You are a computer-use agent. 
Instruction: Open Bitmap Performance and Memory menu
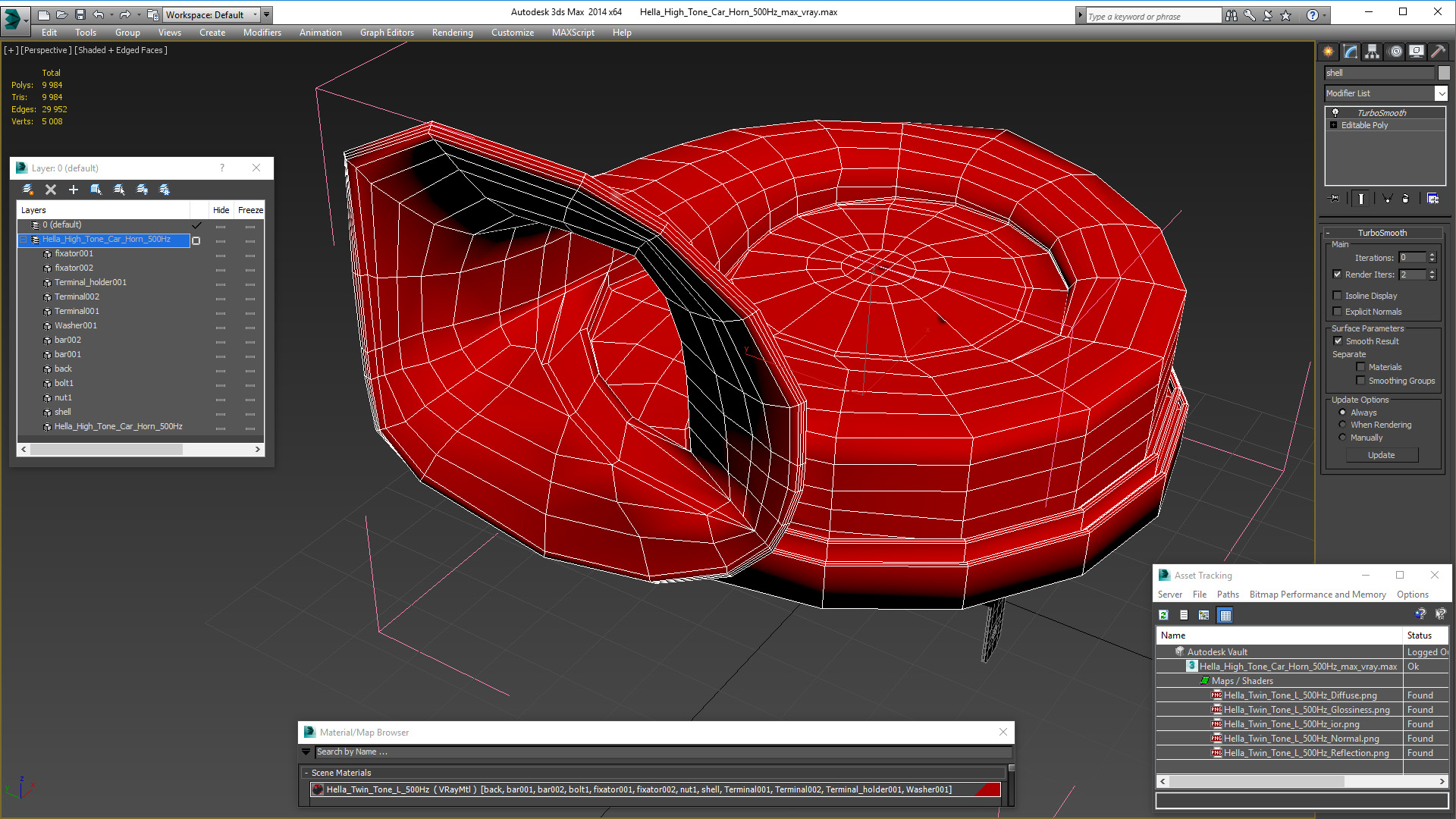1317,595
